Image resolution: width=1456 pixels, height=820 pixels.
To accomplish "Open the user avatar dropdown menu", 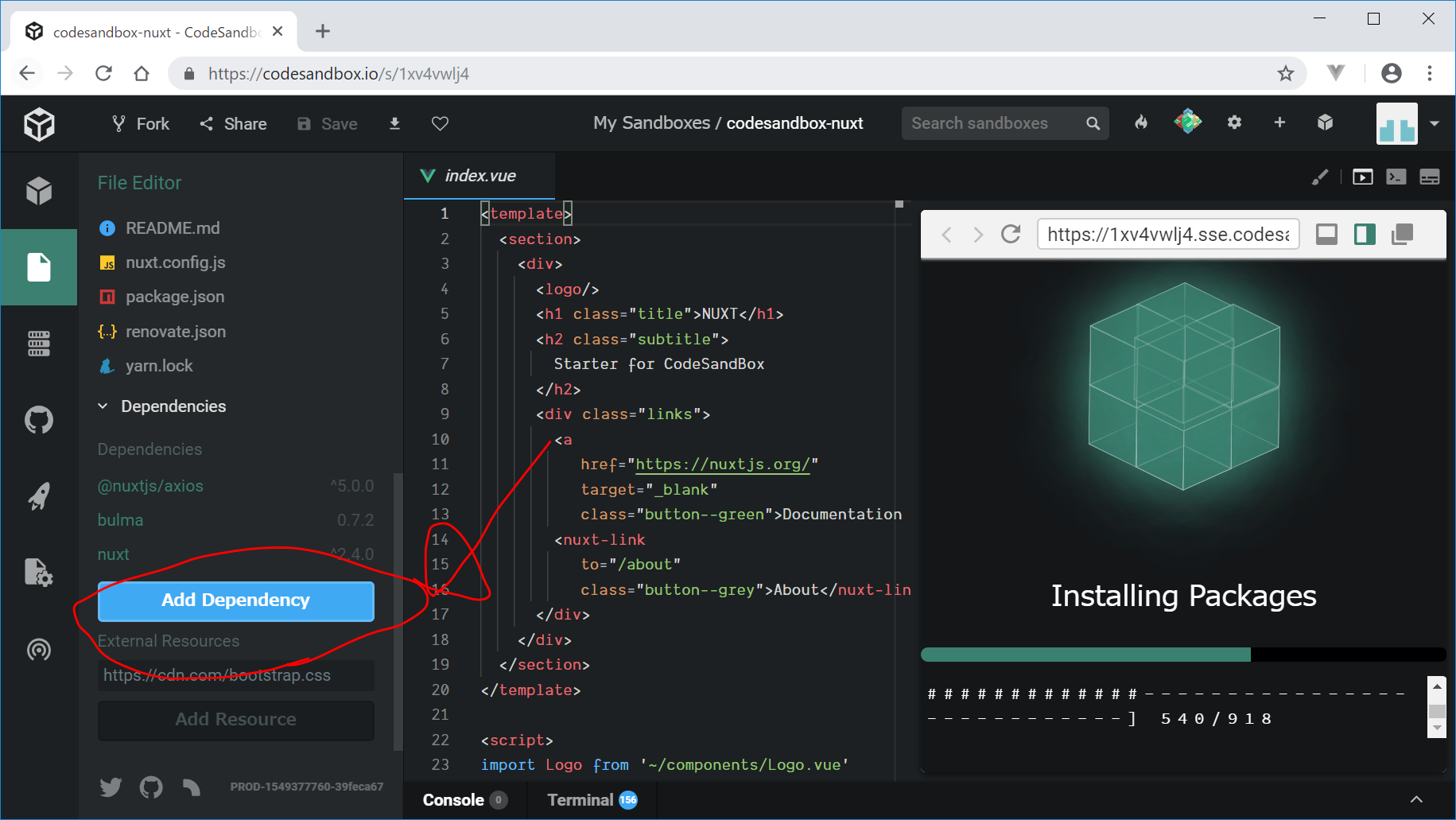I will click(1434, 123).
